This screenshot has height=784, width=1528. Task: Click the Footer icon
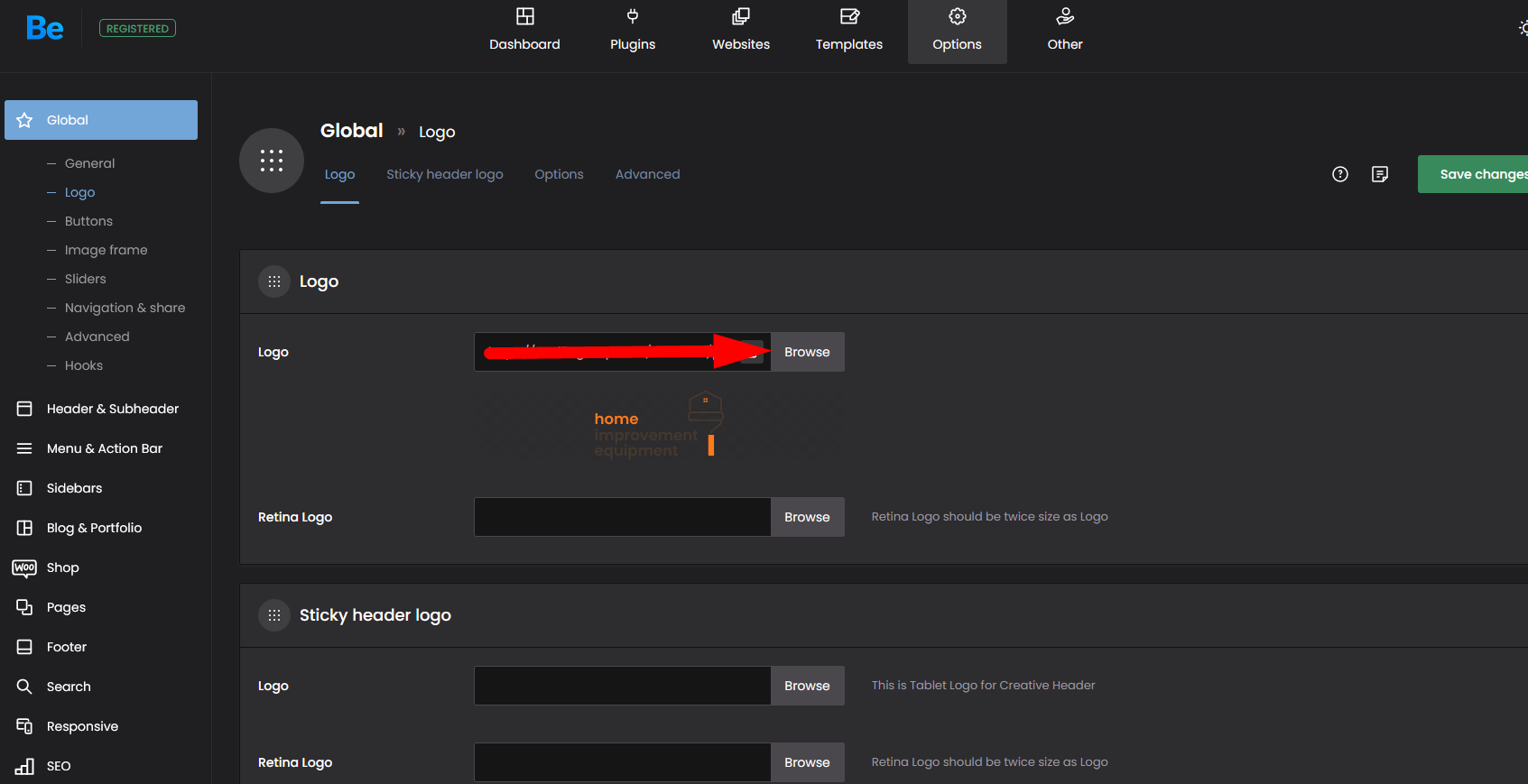coord(24,647)
